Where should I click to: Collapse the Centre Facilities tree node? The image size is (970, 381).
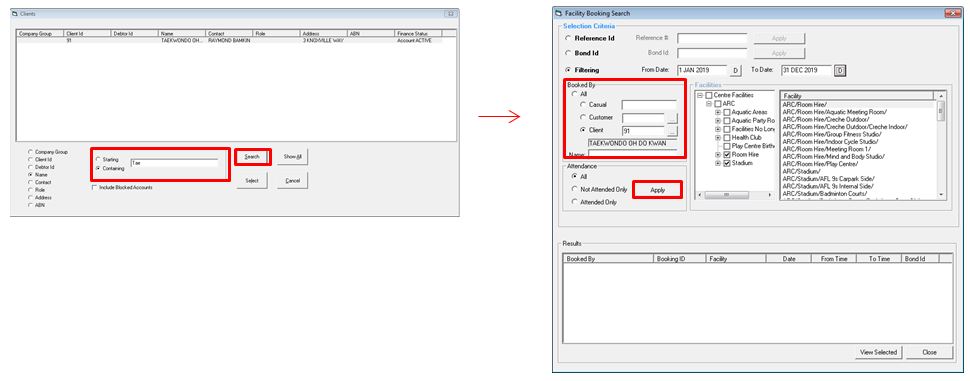tap(700, 96)
